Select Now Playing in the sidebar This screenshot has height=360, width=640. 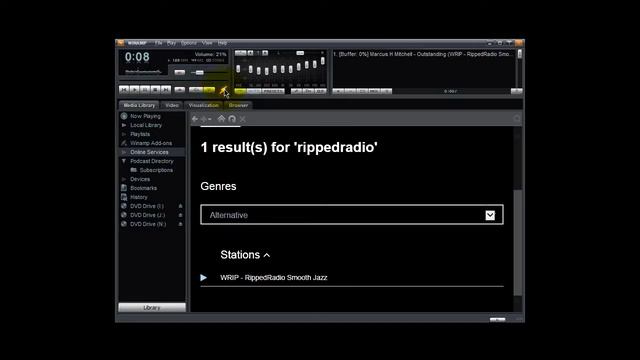click(x=145, y=116)
